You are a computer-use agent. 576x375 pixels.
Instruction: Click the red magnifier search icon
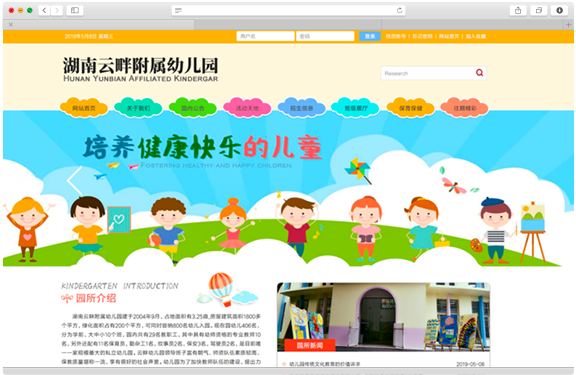coord(479,73)
